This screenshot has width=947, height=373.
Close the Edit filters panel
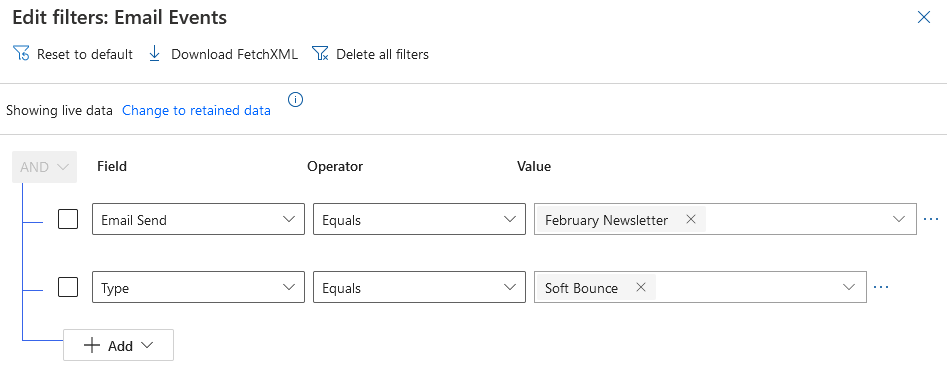(x=923, y=18)
